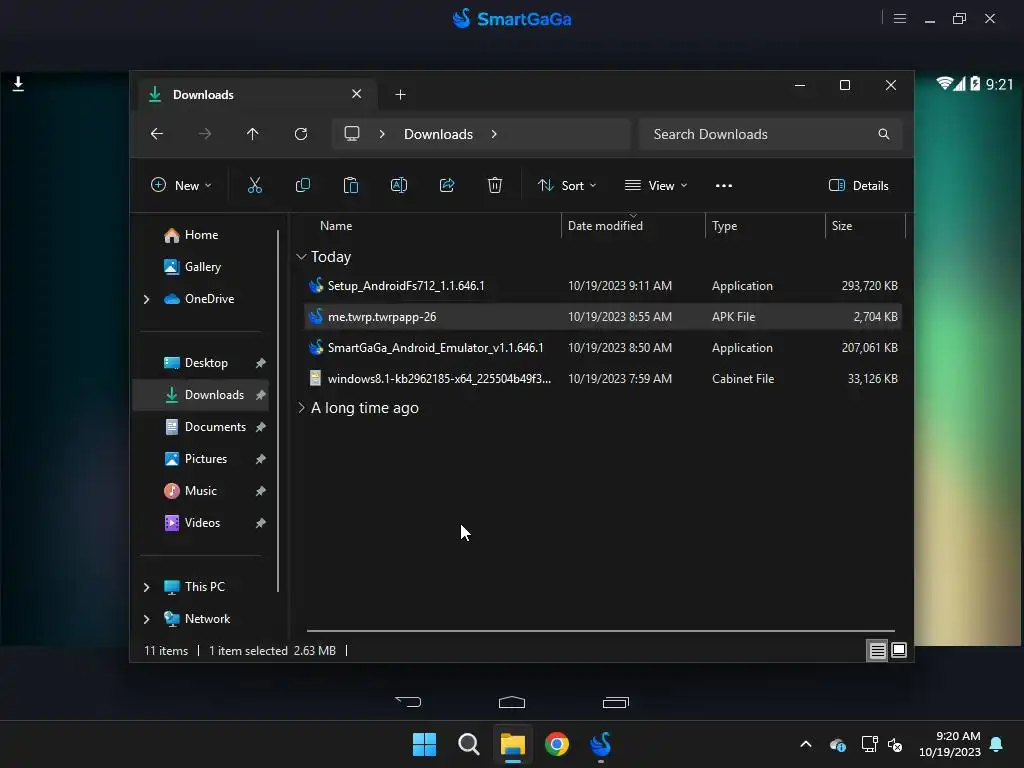Screen dimensions: 1024x768
Task: Expand OneDrive in navigation pane
Action: click(146, 299)
